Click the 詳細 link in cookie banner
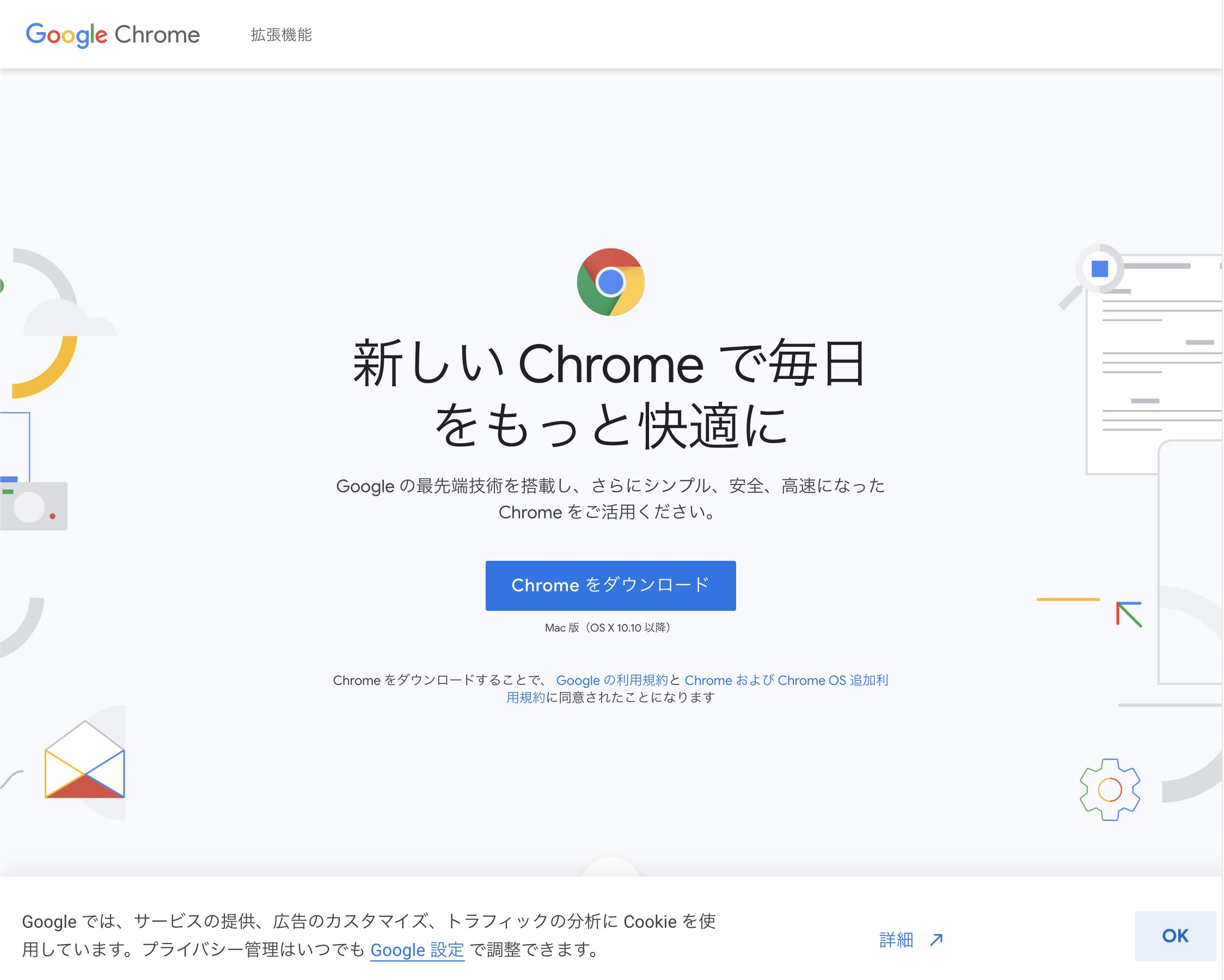Viewport: 1224px width, 980px height. [x=896, y=940]
